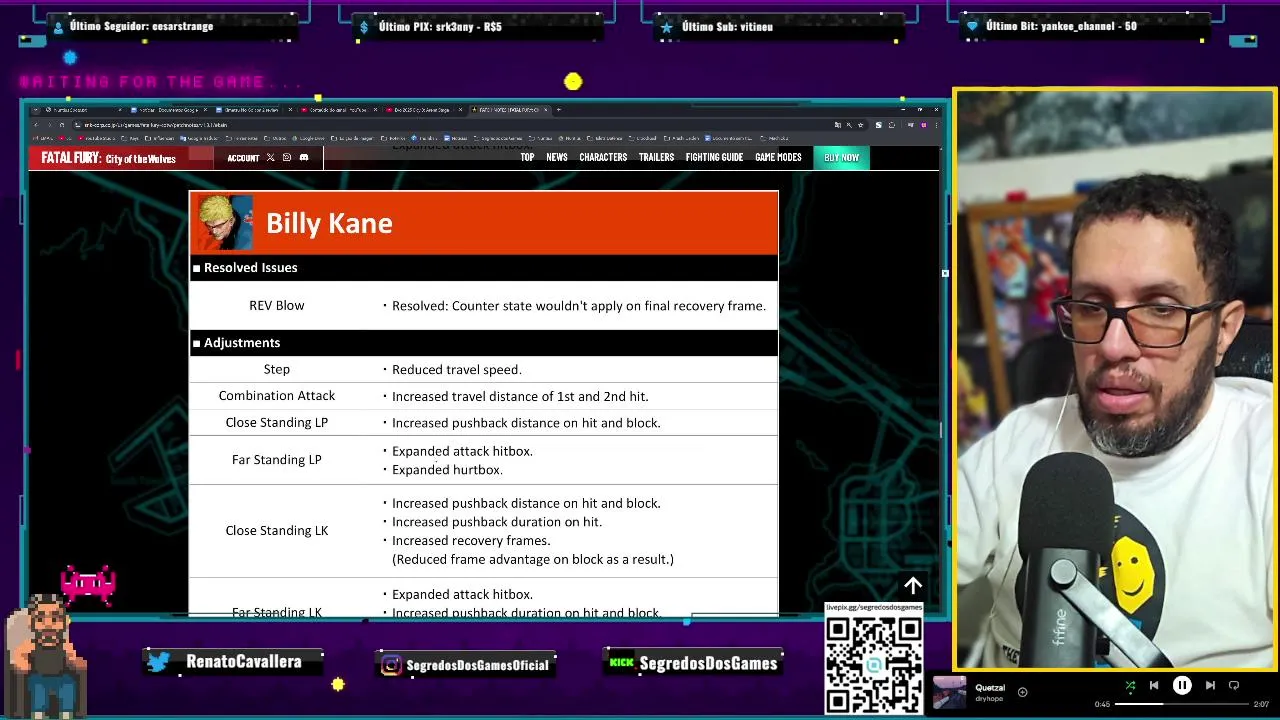The height and width of the screenshot is (720, 1280).
Task: Click the Reduced travel speed text
Action: click(x=457, y=370)
